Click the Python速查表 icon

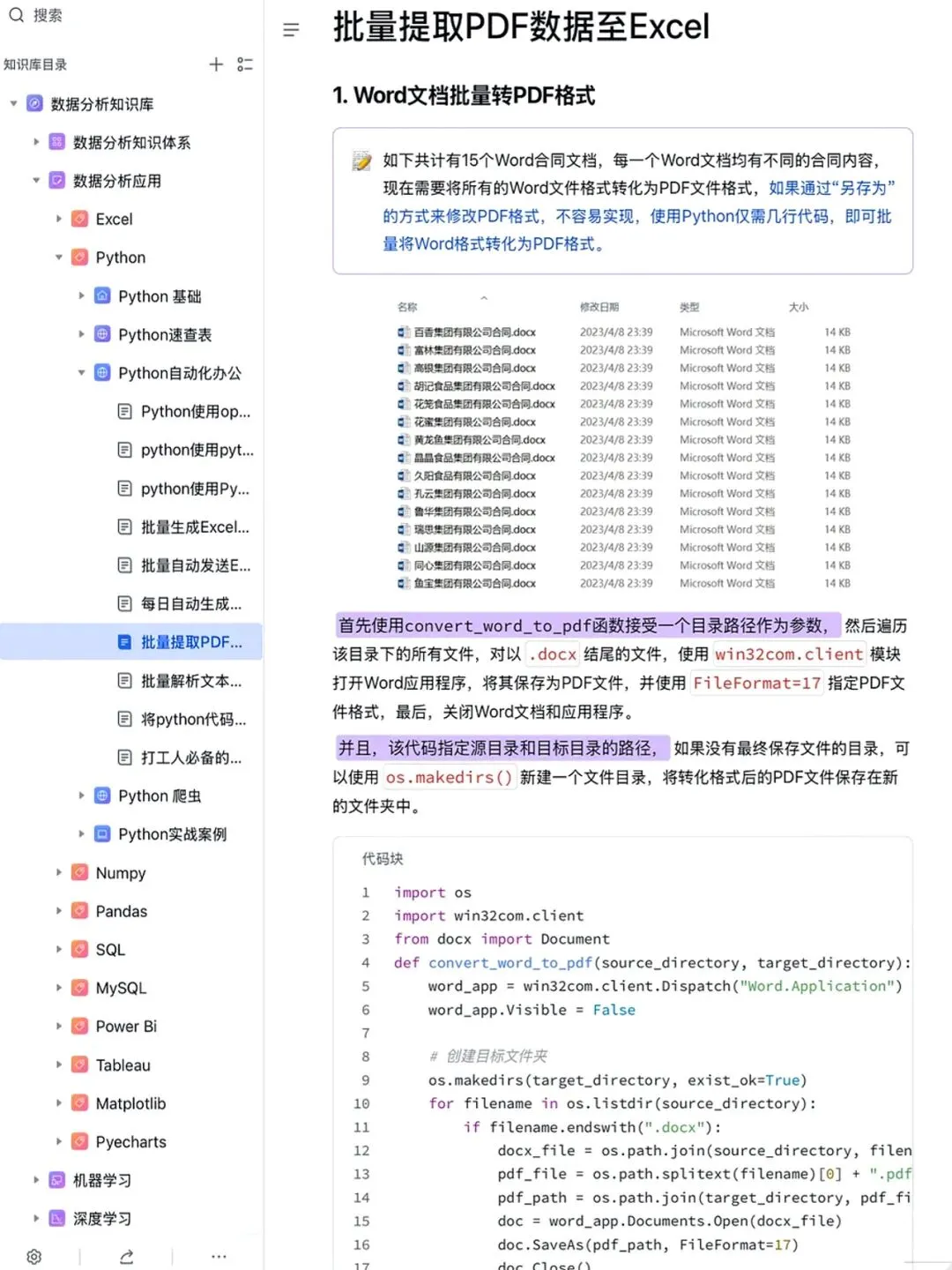[x=102, y=334]
